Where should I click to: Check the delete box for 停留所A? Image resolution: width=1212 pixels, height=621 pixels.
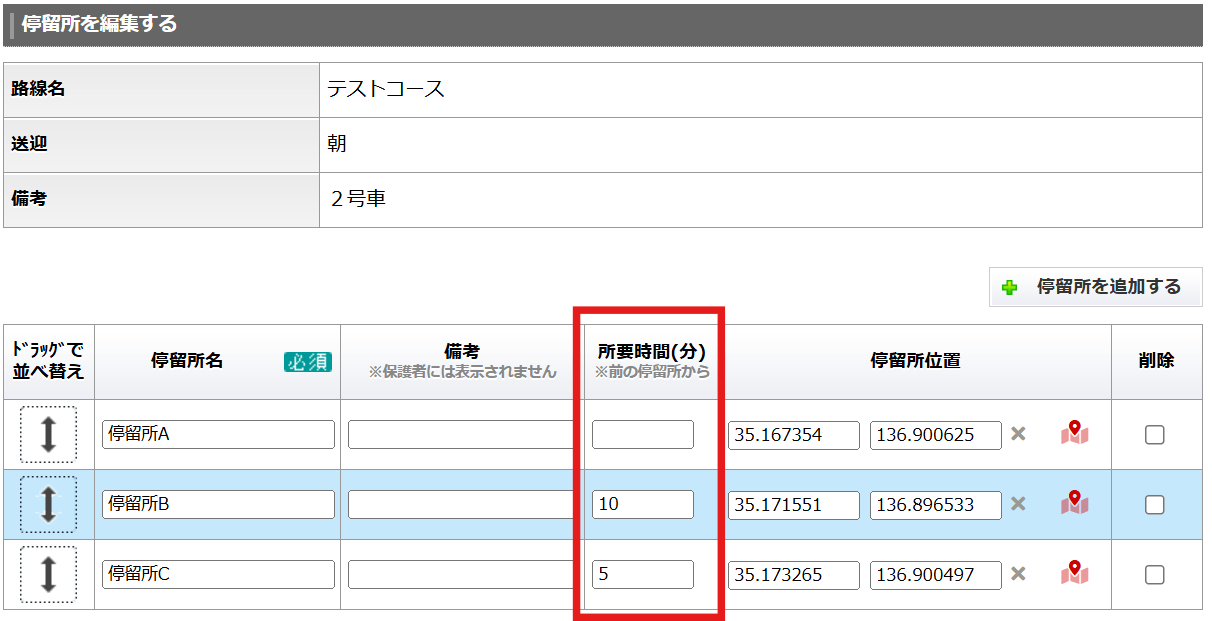[1155, 435]
